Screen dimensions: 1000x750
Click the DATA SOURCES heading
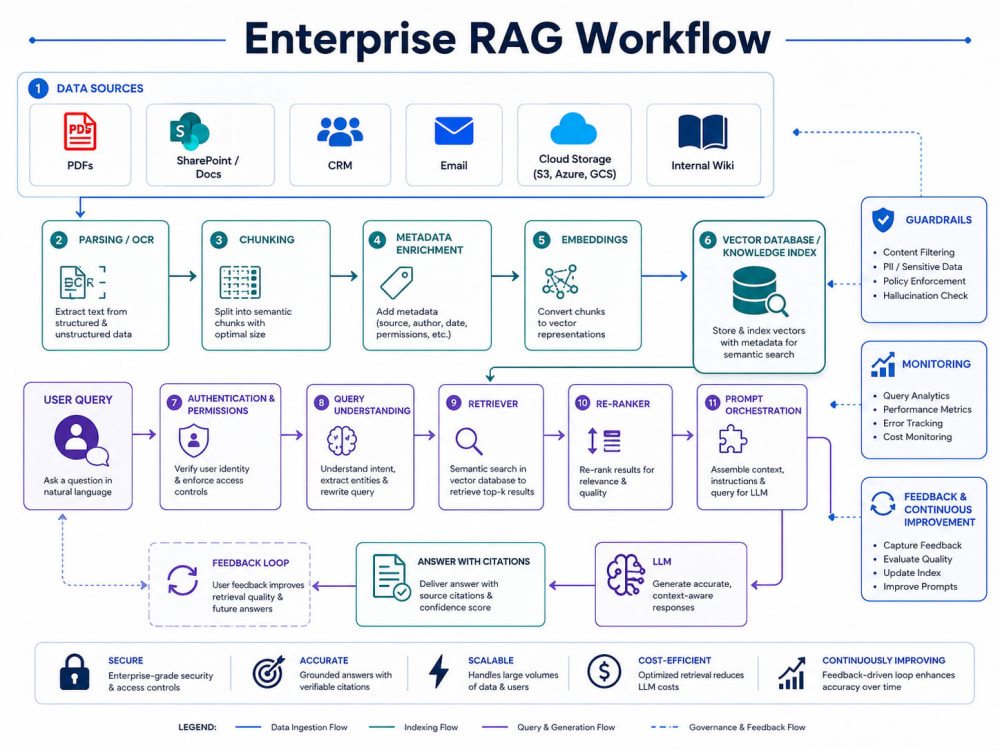100,89
